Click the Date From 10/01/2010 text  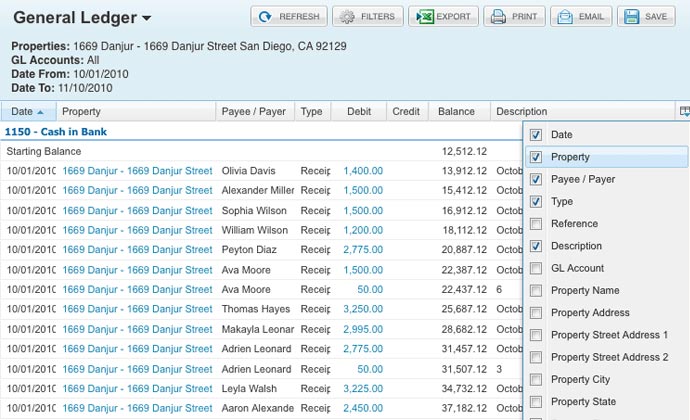[x=70, y=74]
